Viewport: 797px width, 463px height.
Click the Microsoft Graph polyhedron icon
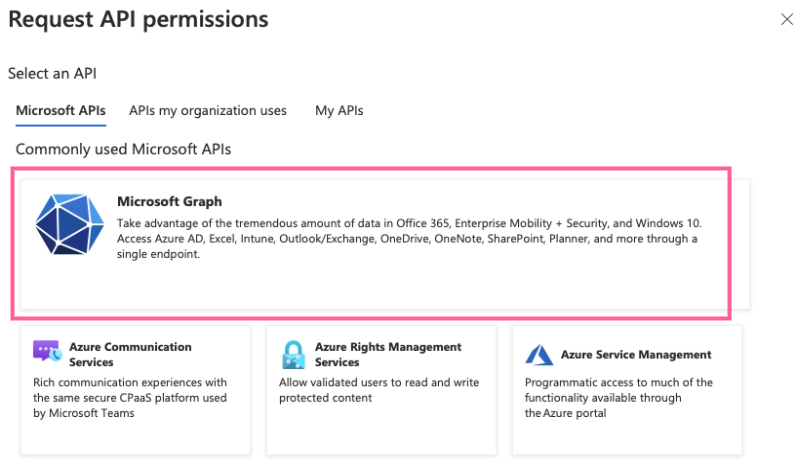(69, 224)
